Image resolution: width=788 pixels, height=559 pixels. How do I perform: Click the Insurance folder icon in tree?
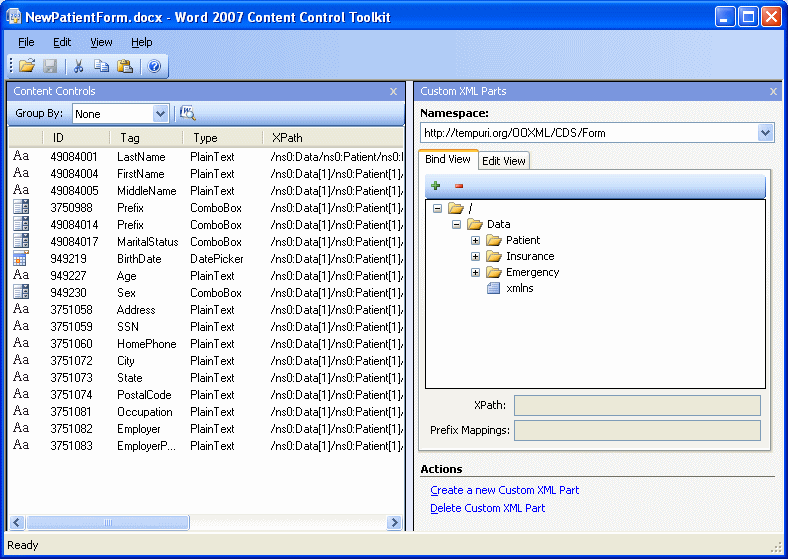[494, 256]
